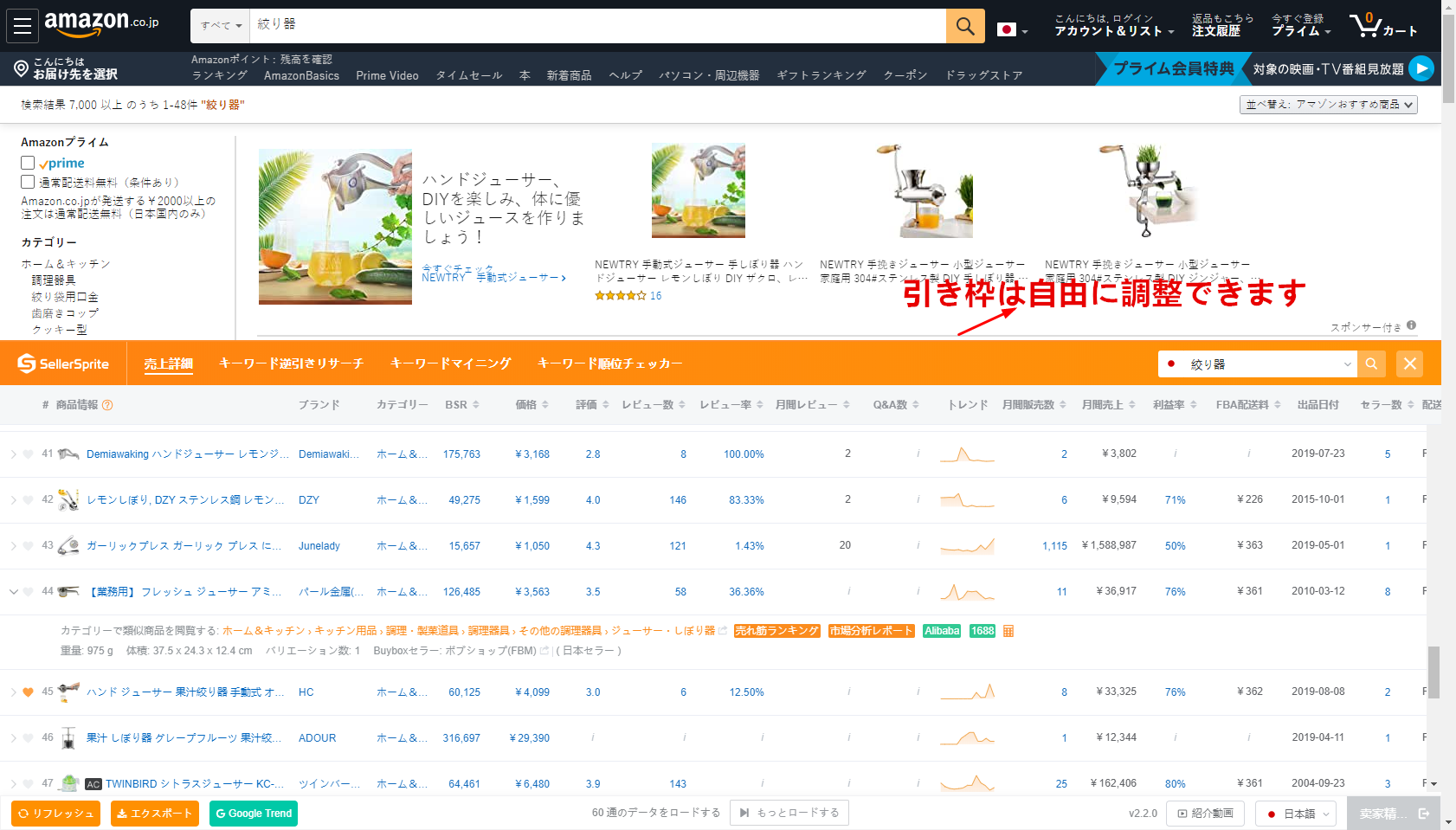1456x830 pixels.
Task: Click the Prime play arrow icon
Action: point(1421,68)
